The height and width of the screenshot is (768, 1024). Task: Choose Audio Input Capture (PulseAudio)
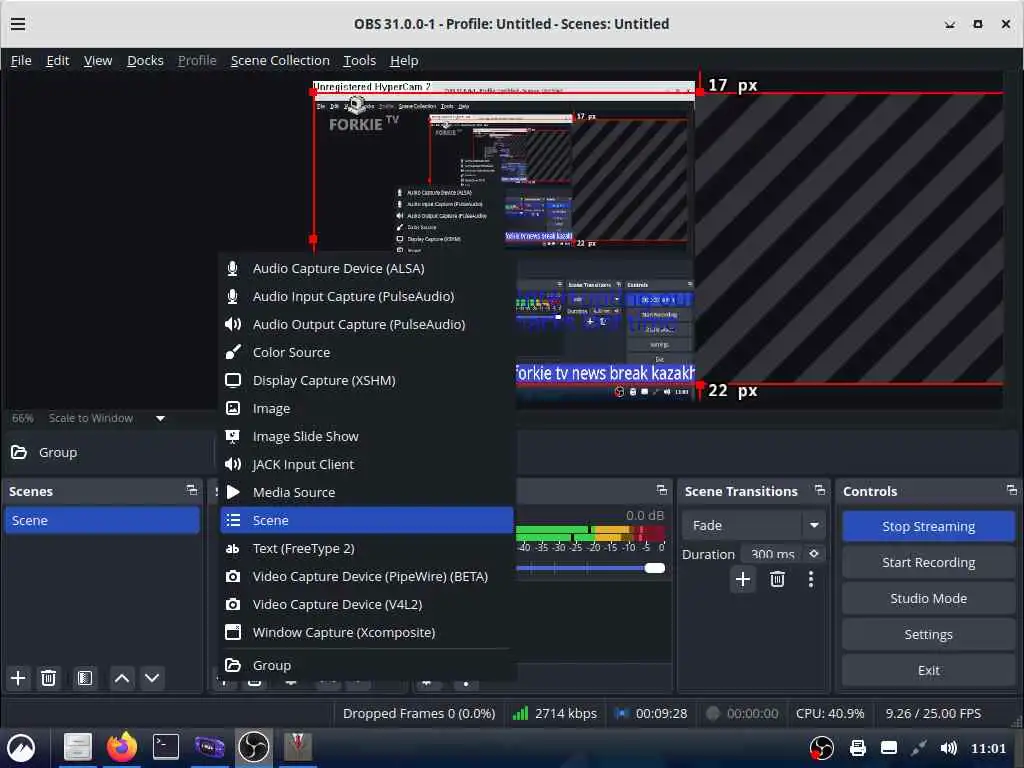[x=366, y=296]
